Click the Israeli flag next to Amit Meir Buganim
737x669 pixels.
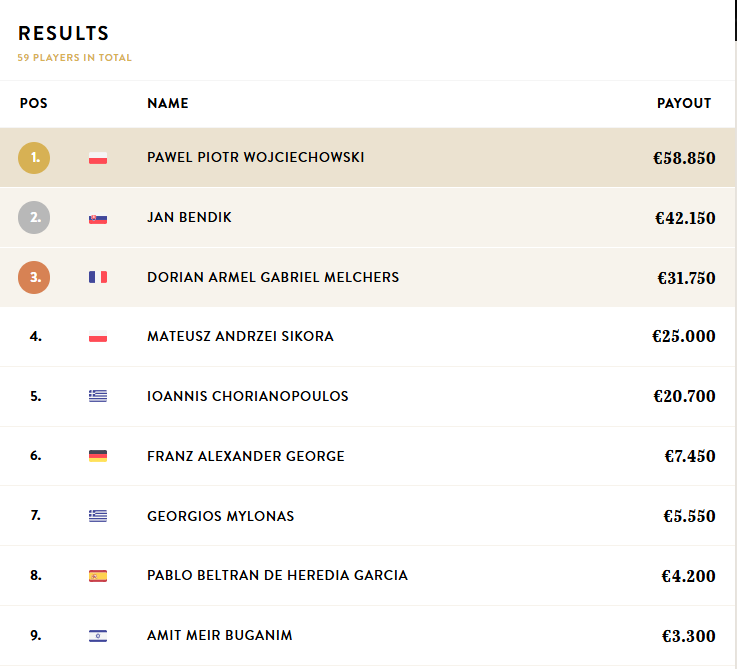[x=98, y=636]
